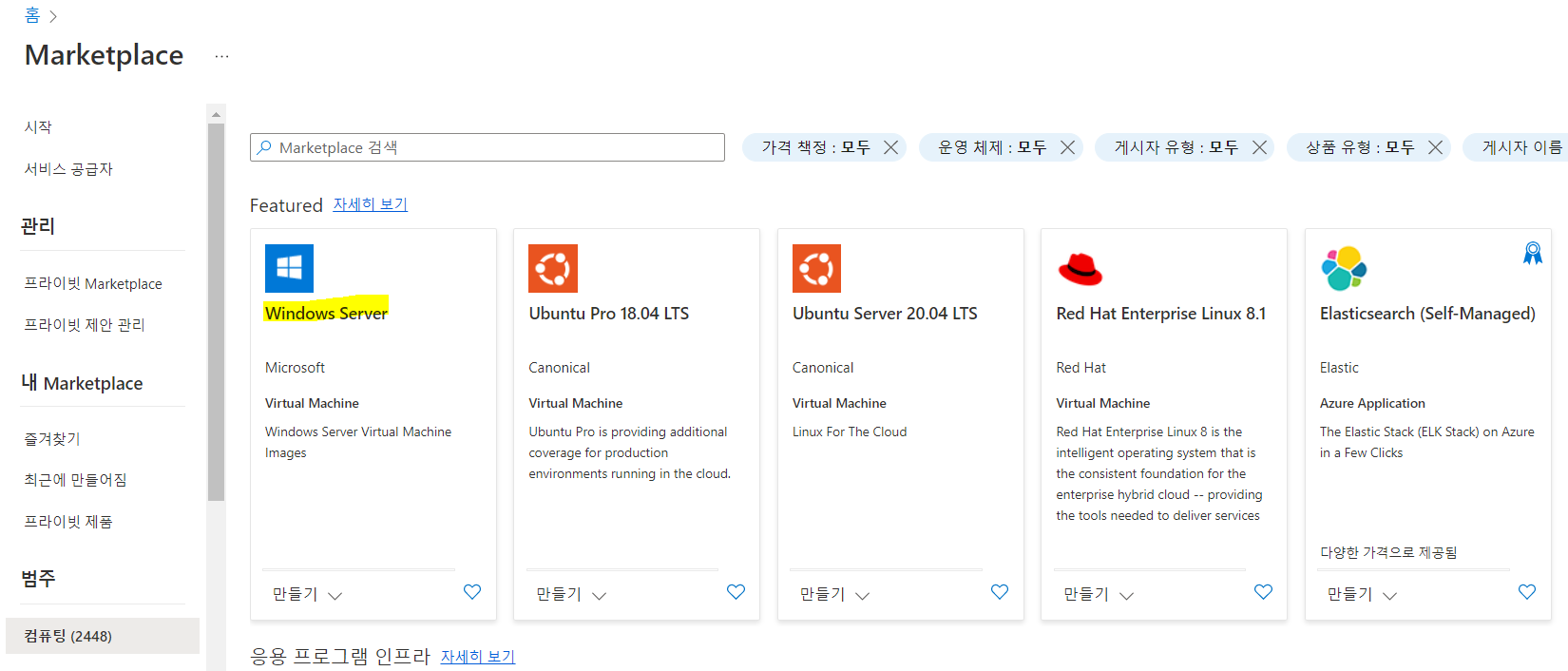The width and height of the screenshot is (1568, 671).
Task: Click into the Marketplace 검색 field
Action: [488, 147]
